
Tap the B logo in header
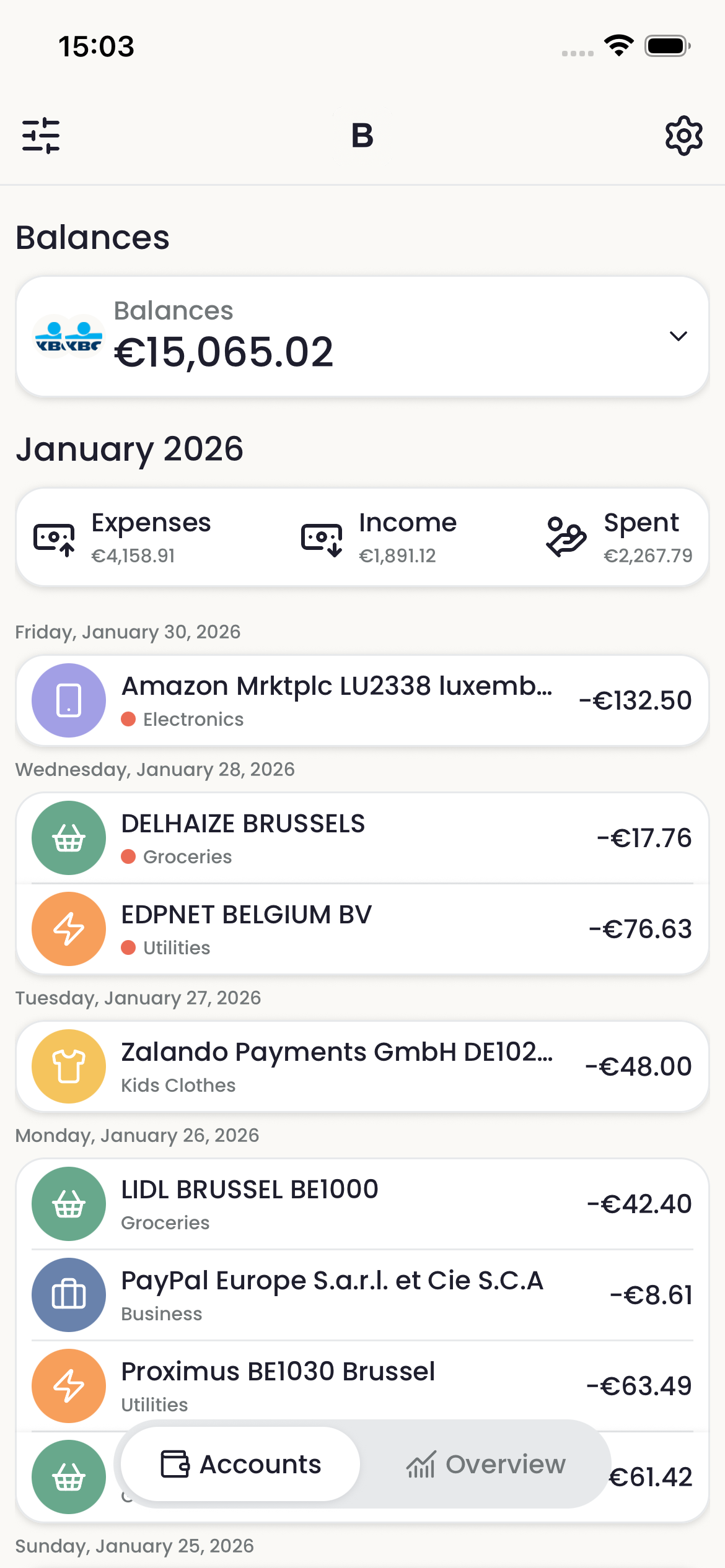coord(362,136)
